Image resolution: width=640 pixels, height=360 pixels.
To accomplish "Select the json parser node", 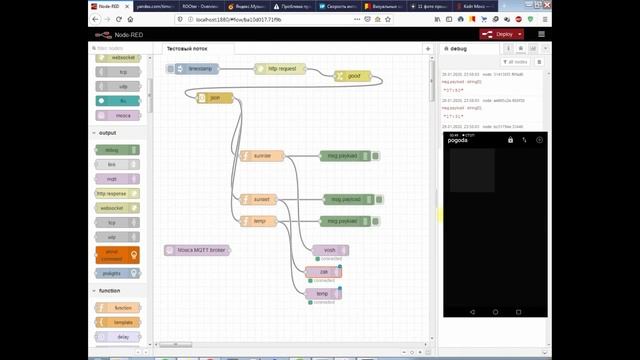I will (215, 98).
